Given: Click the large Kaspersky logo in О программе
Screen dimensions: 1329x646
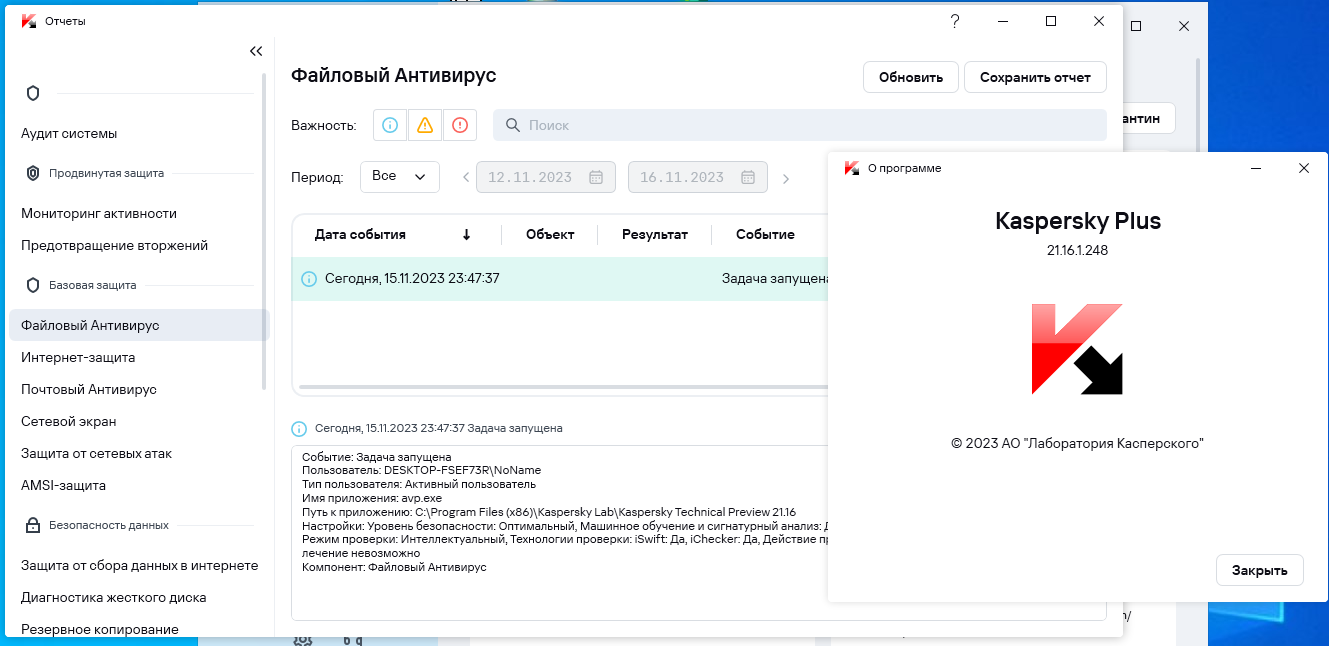Looking at the screenshot, I should [1077, 349].
